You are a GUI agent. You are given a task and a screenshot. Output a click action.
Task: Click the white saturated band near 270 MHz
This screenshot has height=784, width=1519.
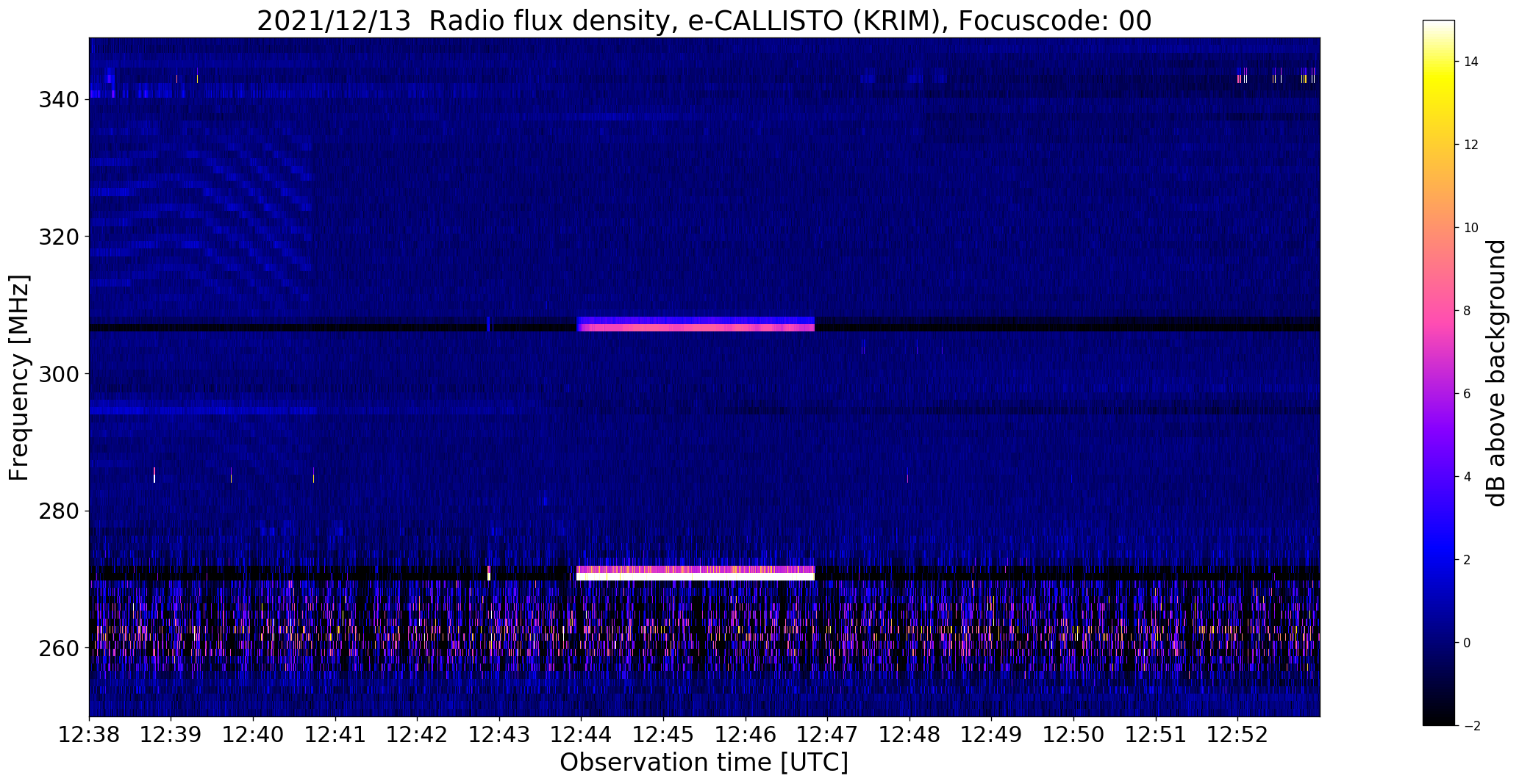tap(696, 577)
